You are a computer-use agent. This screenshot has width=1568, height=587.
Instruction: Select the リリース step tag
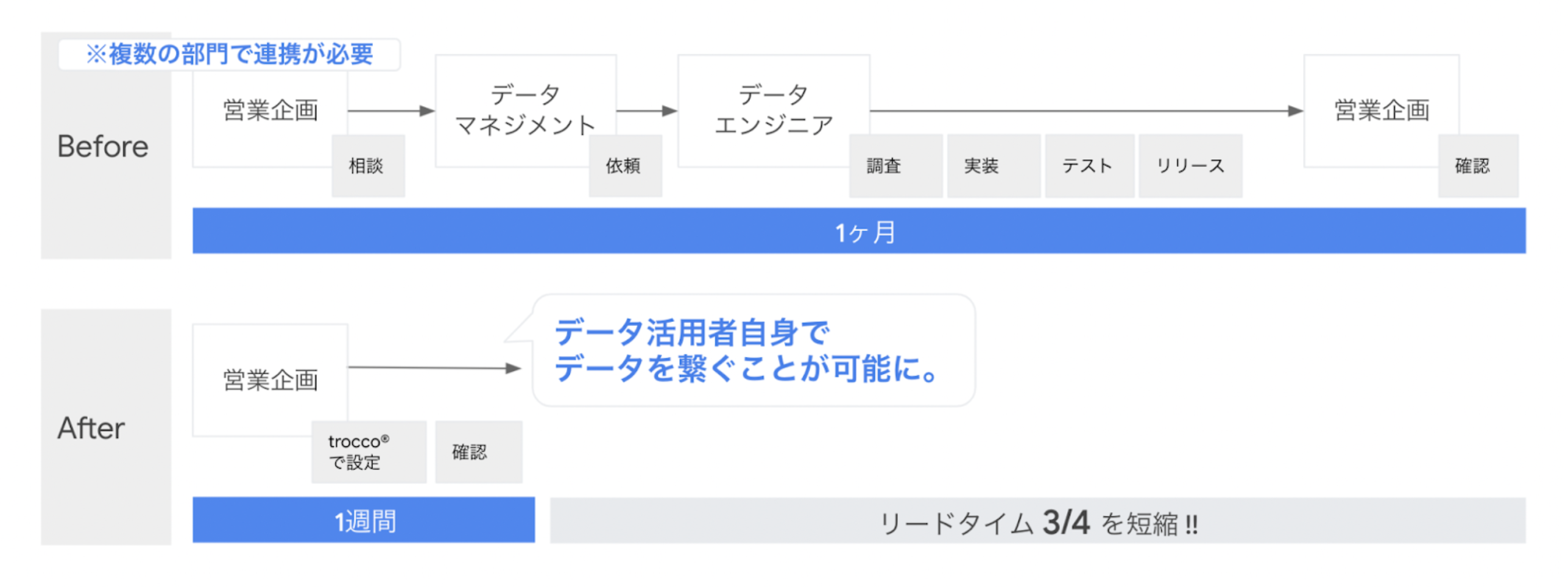tap(1190, 166)
